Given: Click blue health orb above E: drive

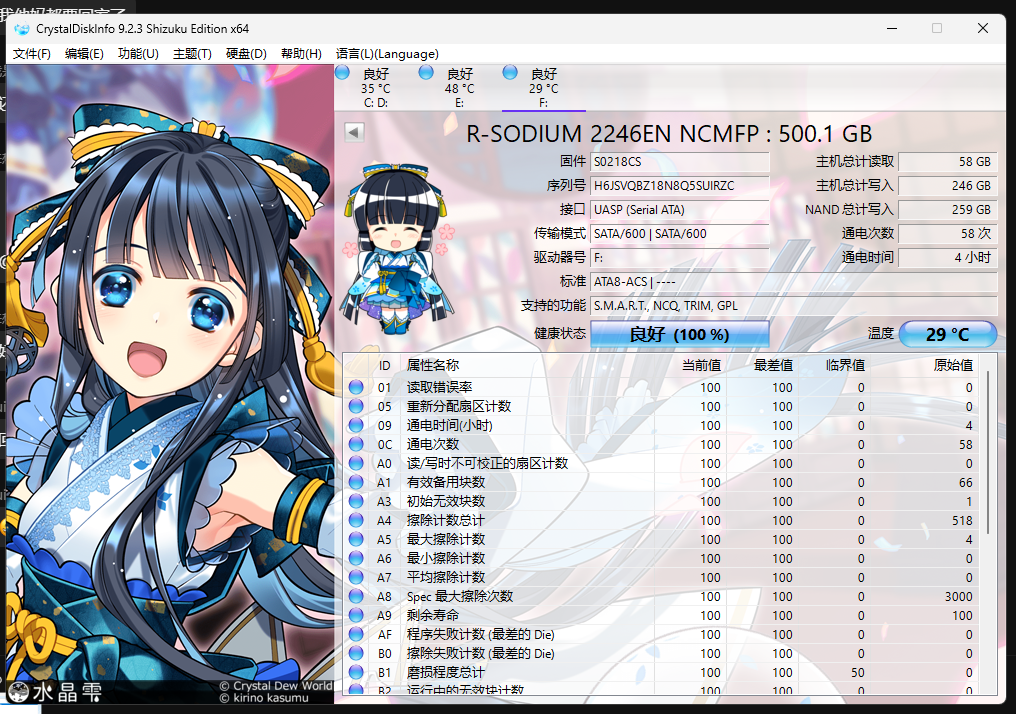Looking at the screenshot, I should pyautogui.click(x=426, y=72).
